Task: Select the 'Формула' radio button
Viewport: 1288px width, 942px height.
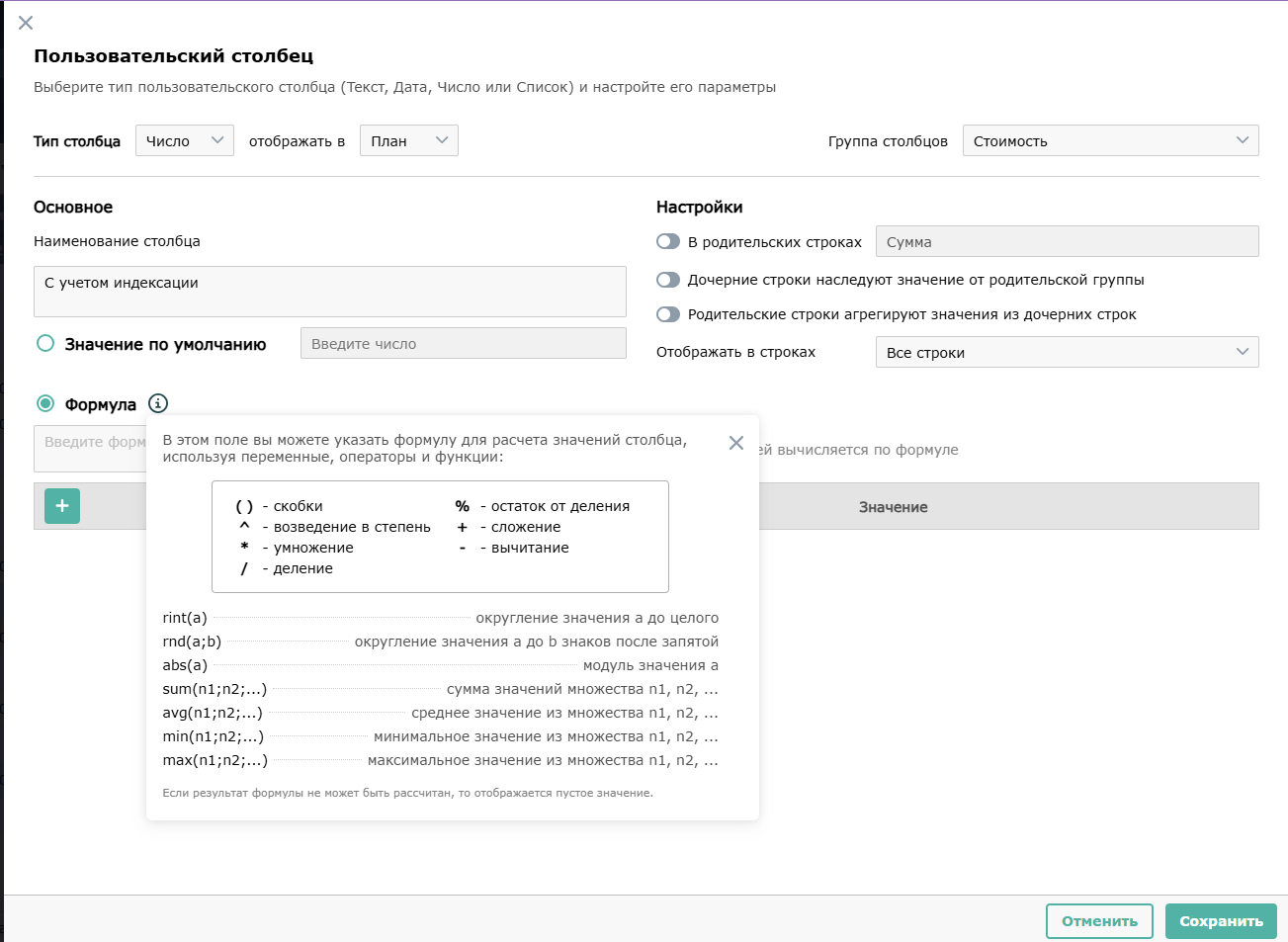Action: (x=45, y=403)
